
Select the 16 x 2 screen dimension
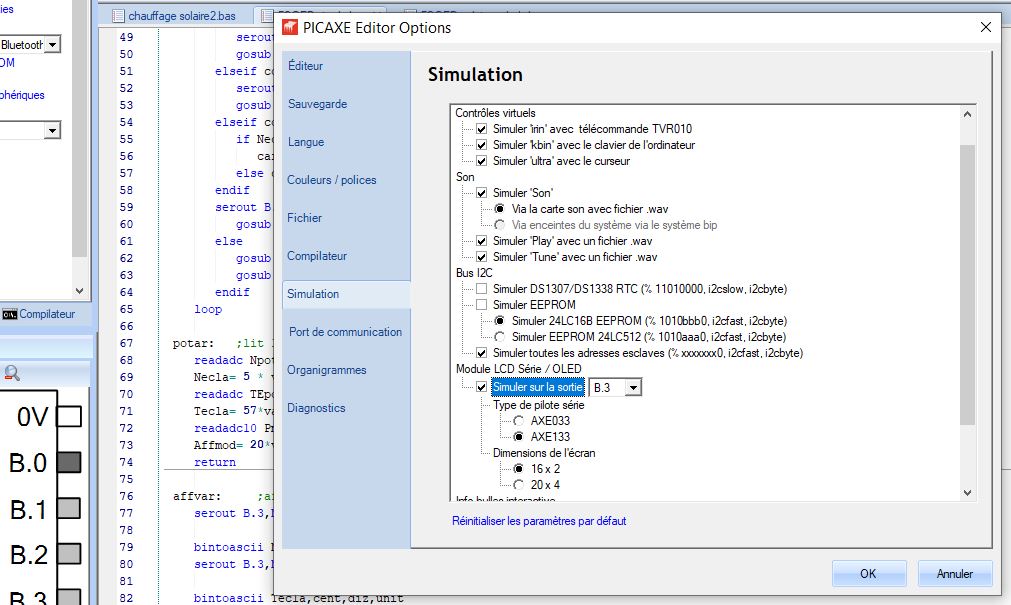click(518, 469)
